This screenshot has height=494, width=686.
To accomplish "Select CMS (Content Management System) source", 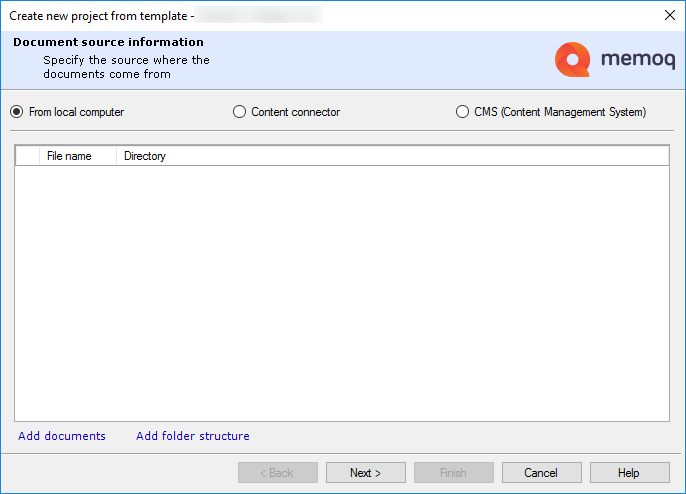I will (463, 112).
